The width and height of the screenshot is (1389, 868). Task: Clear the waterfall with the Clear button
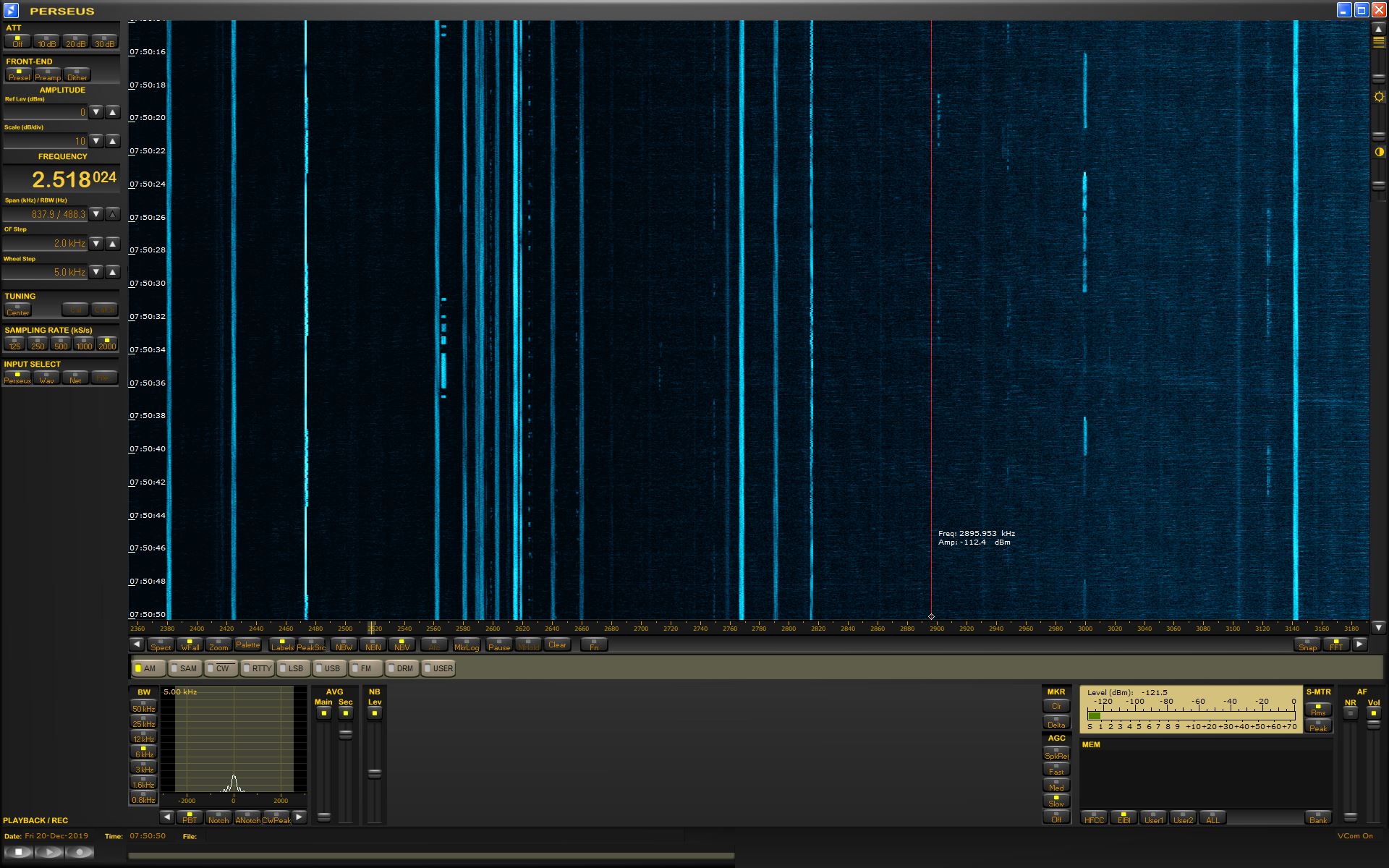point(557,644)
